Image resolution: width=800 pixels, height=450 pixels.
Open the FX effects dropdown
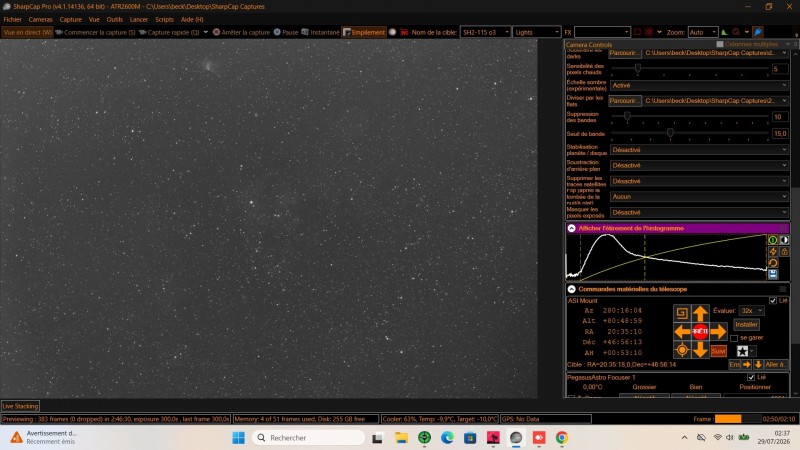[x=602, y=32]
